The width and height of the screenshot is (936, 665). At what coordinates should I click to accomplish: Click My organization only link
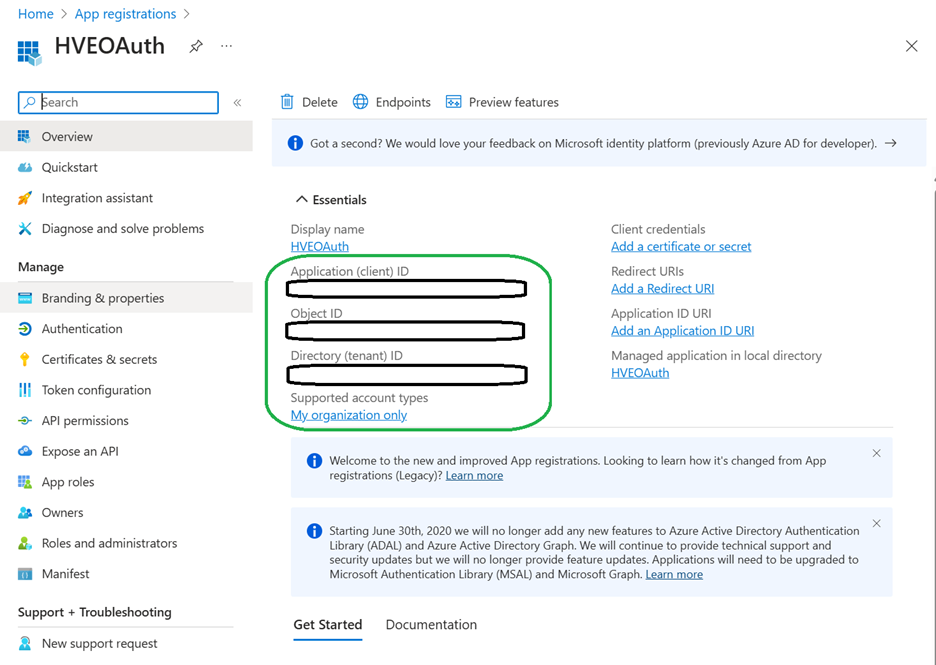coord(349,415)
